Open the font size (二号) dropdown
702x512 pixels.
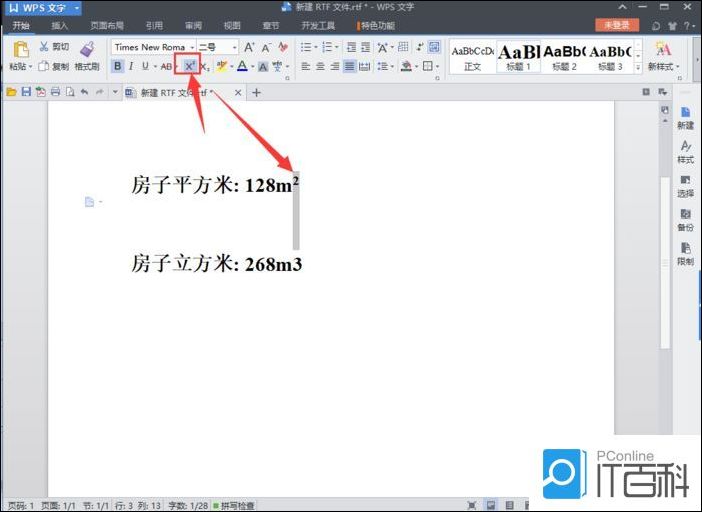[234, 47]
